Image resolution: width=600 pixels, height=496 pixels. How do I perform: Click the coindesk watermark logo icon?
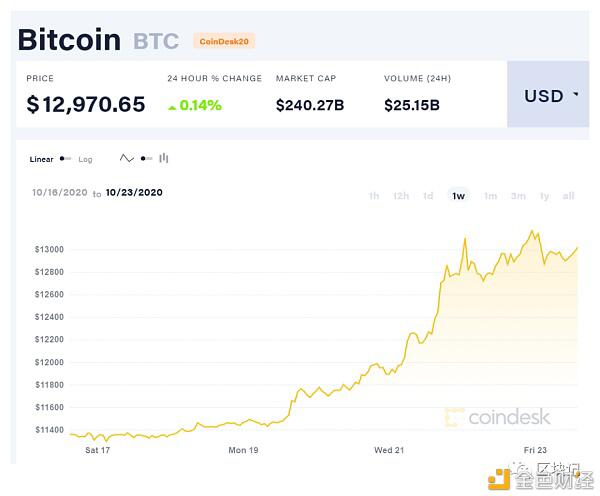(454, 417)
